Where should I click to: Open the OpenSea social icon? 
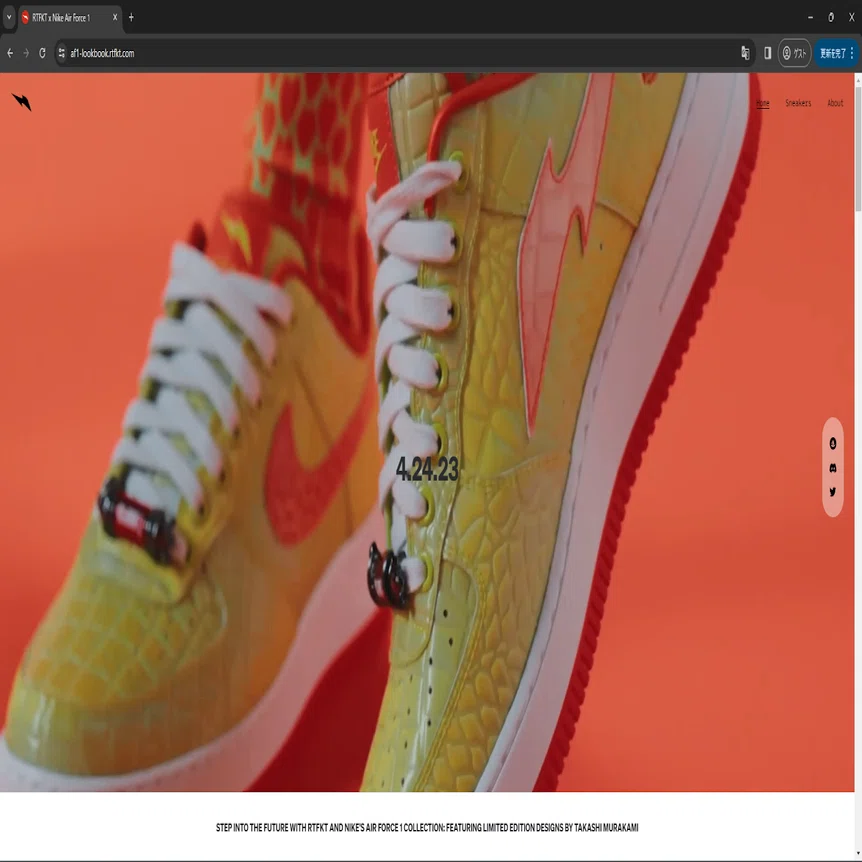tap(833, 444)
